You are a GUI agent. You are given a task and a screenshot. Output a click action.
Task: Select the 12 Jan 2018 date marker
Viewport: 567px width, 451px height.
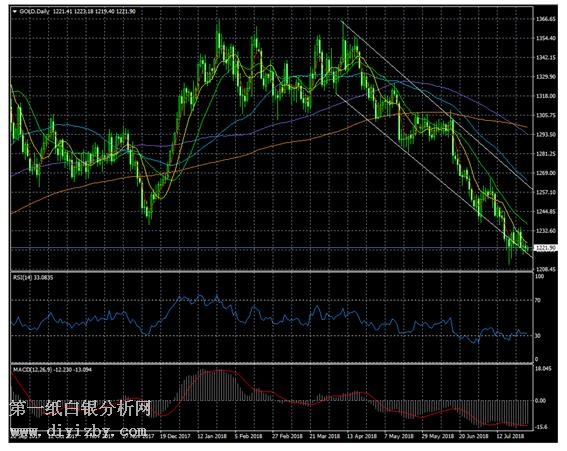point(212,436)
